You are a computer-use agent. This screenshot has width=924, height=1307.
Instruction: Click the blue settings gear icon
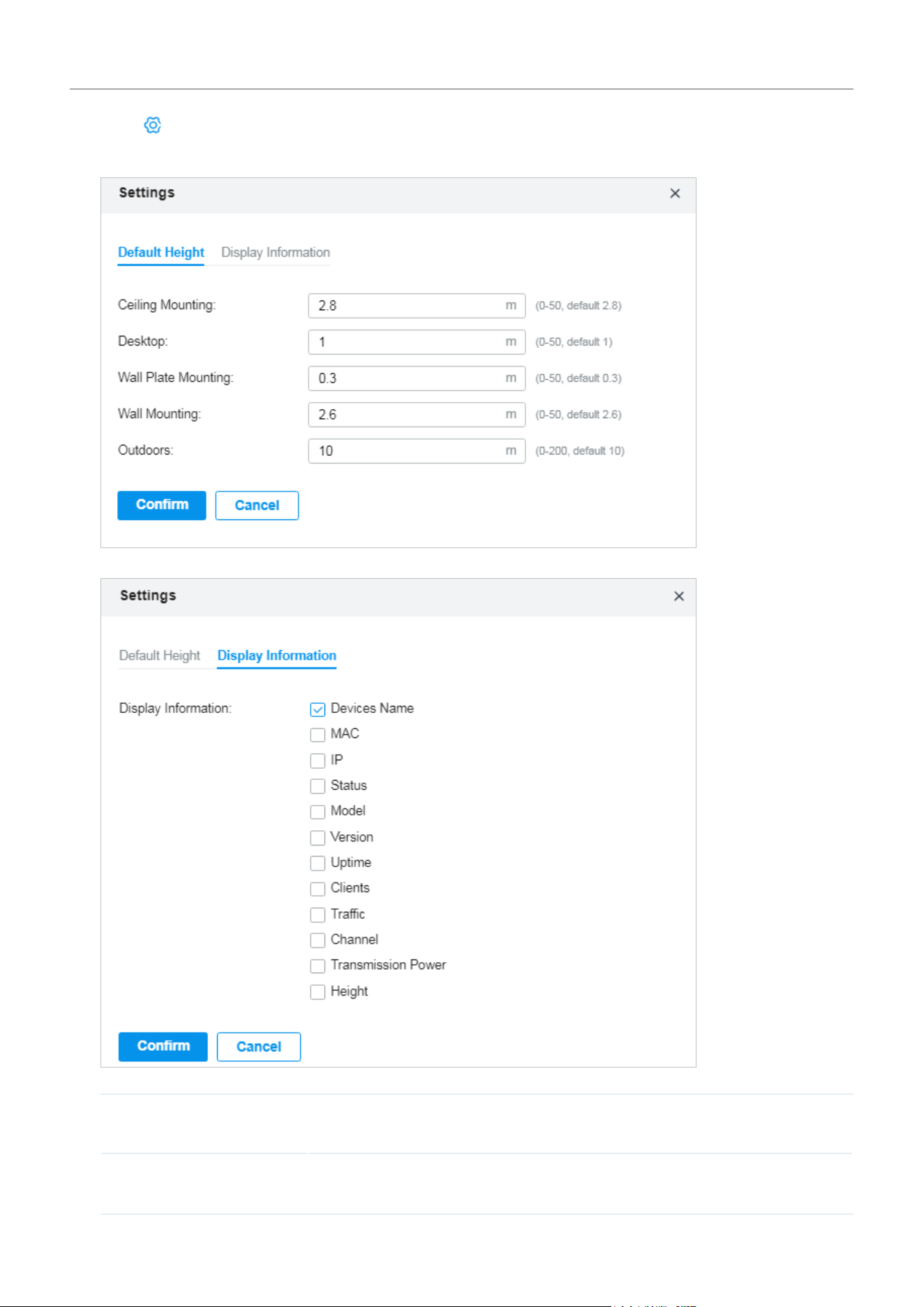coord(152,125)
